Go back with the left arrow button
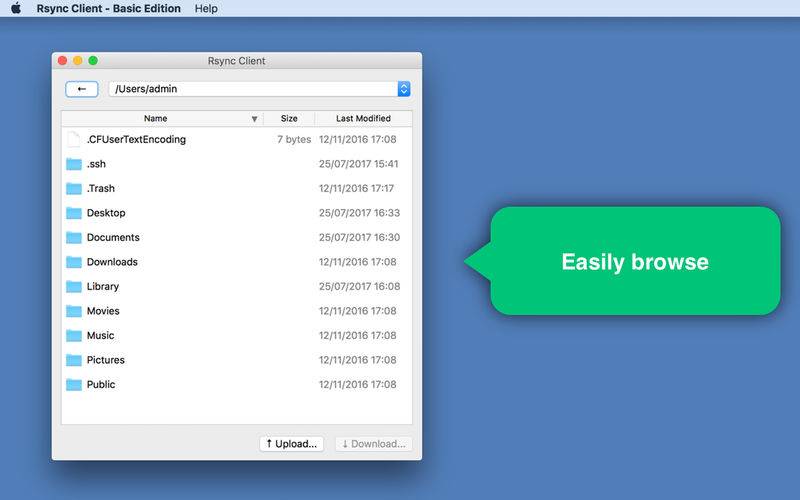This screenshot has width=800, height=500. [x=82, y=89]
